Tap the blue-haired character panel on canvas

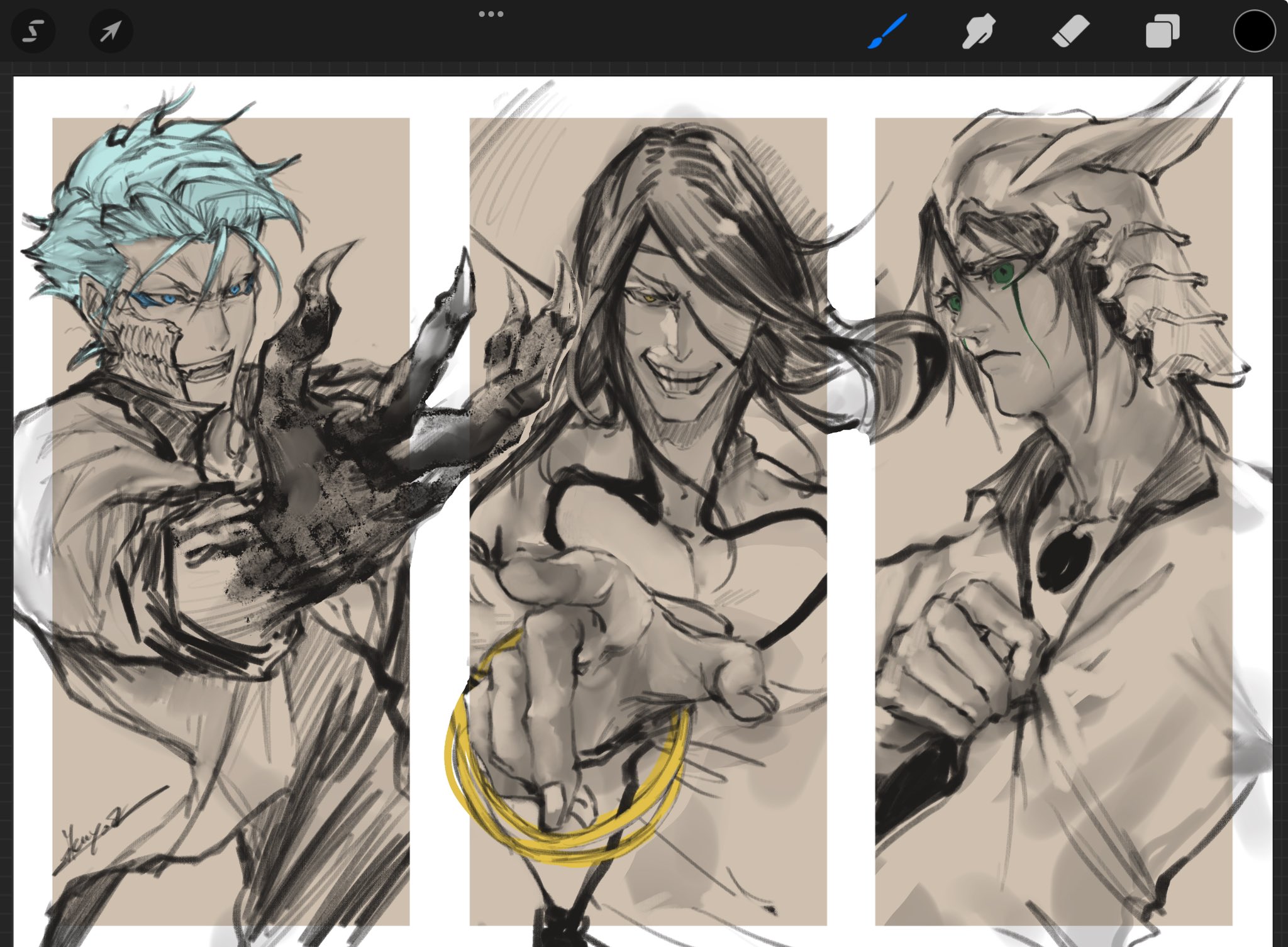tap(231, 521)
